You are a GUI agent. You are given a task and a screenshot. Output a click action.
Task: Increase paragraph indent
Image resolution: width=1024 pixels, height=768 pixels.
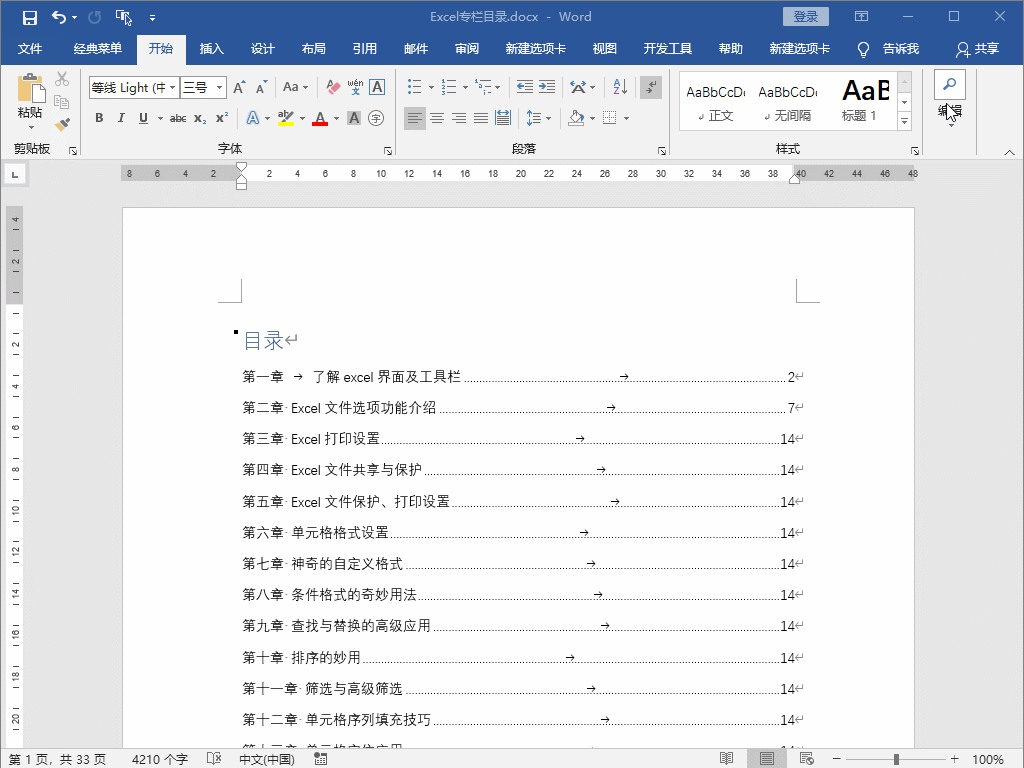tap(547, 87)
